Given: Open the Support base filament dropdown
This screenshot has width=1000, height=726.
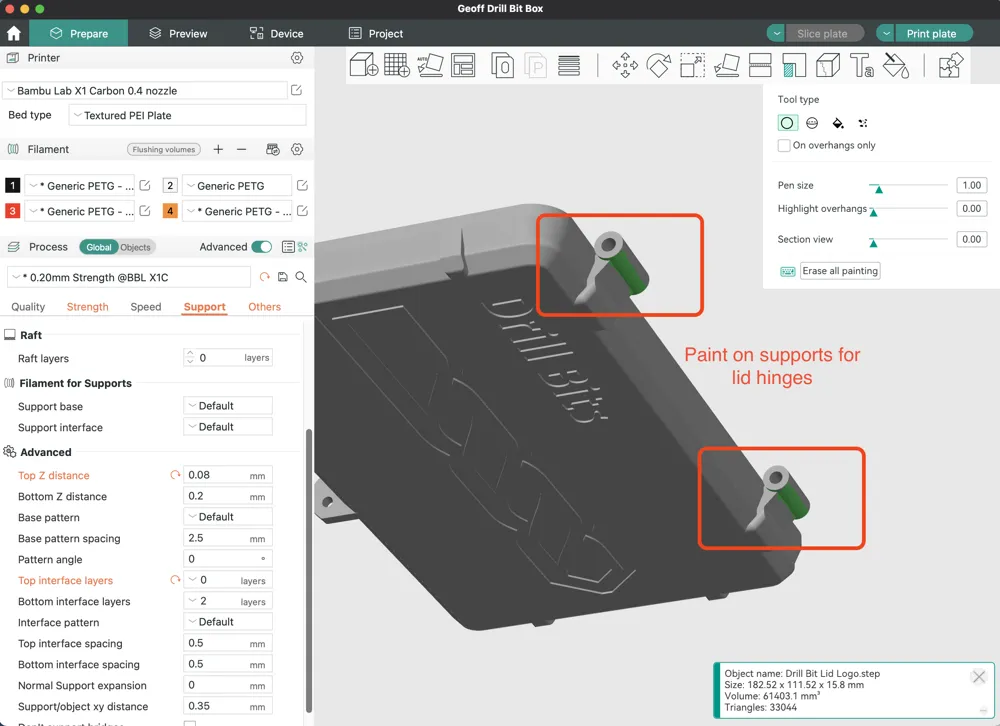Looking at the screenshot, I should coord(228,406).
